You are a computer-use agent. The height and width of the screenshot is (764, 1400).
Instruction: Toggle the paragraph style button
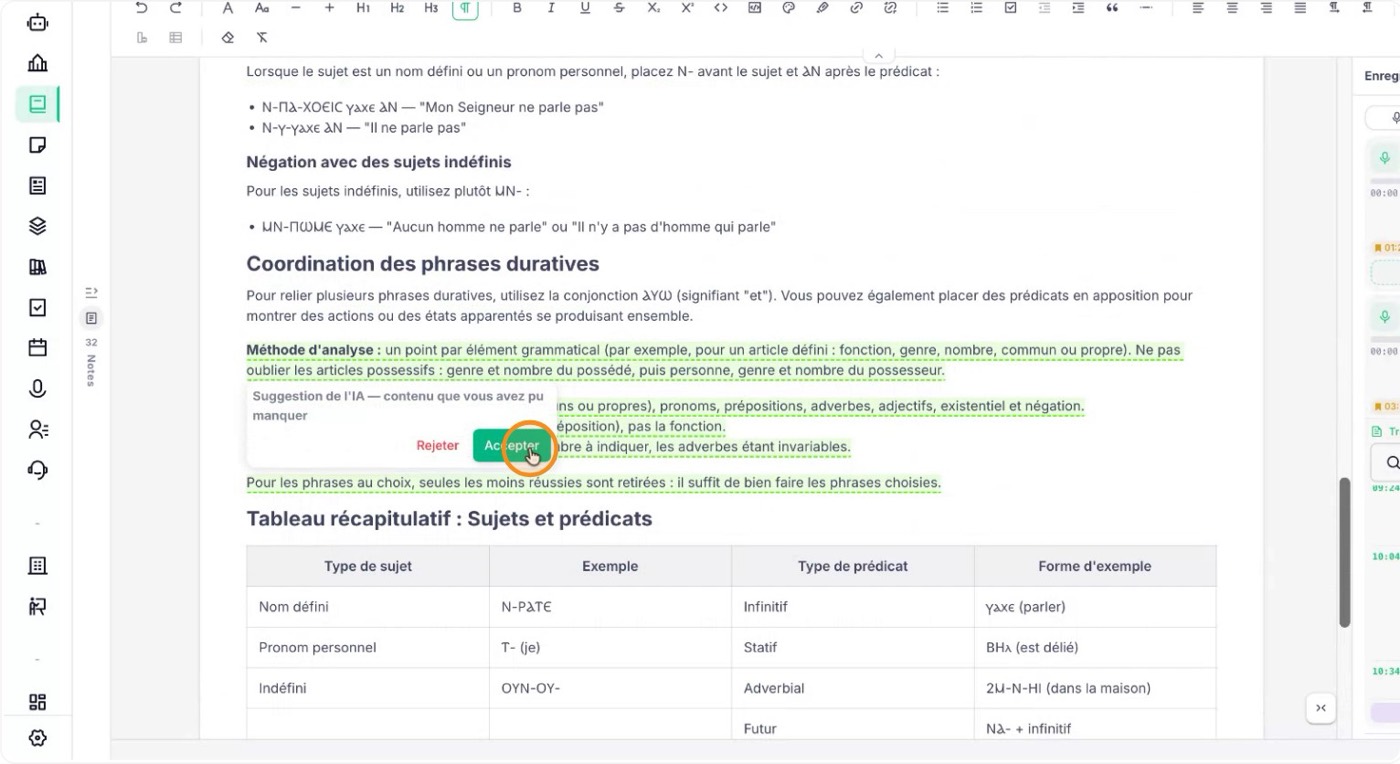pyautogui.click(x=465, y=8)
